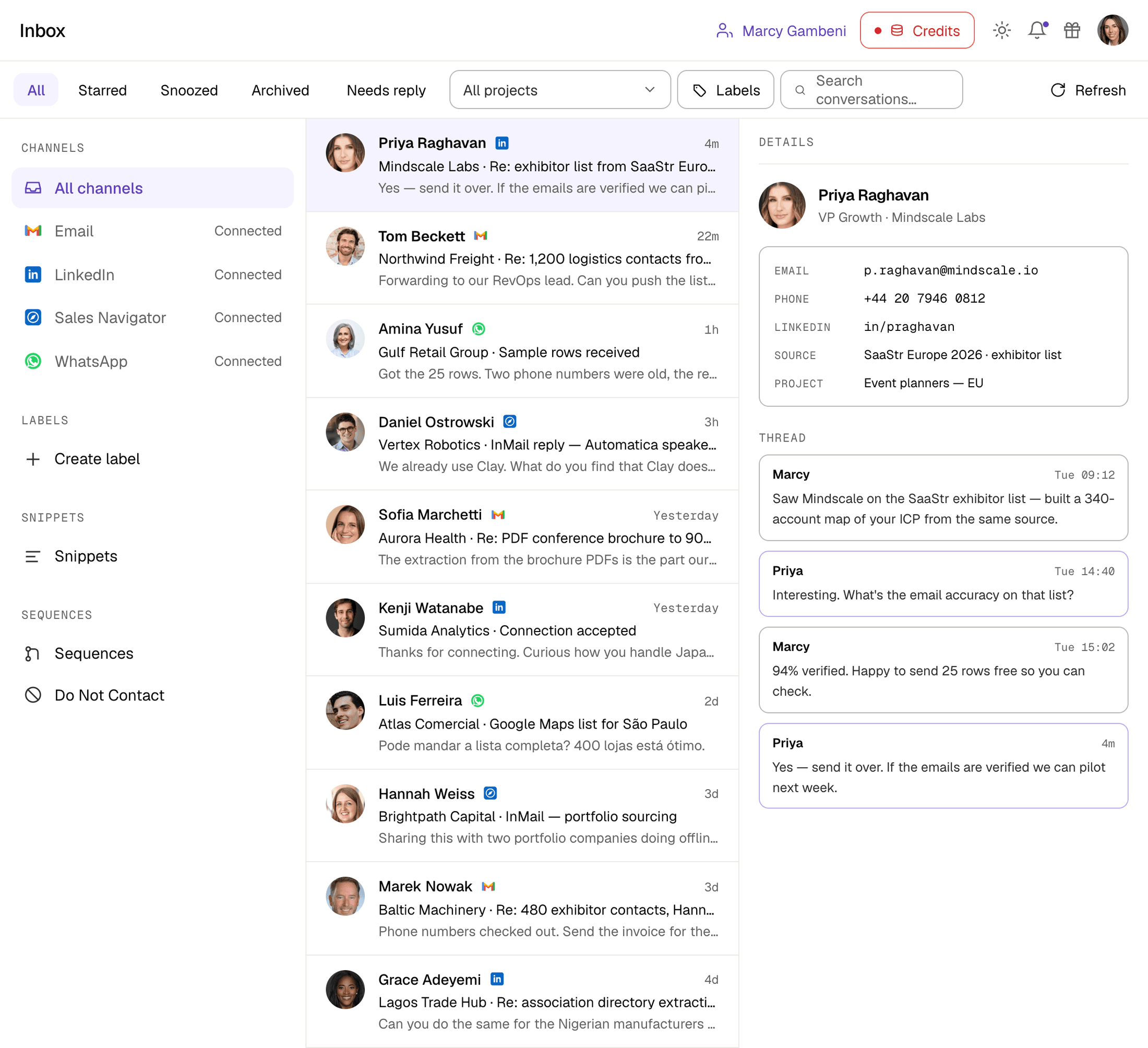Open the user profile avatar menu
This screenshot has width=1148, height=1048.
(1113, 30)
